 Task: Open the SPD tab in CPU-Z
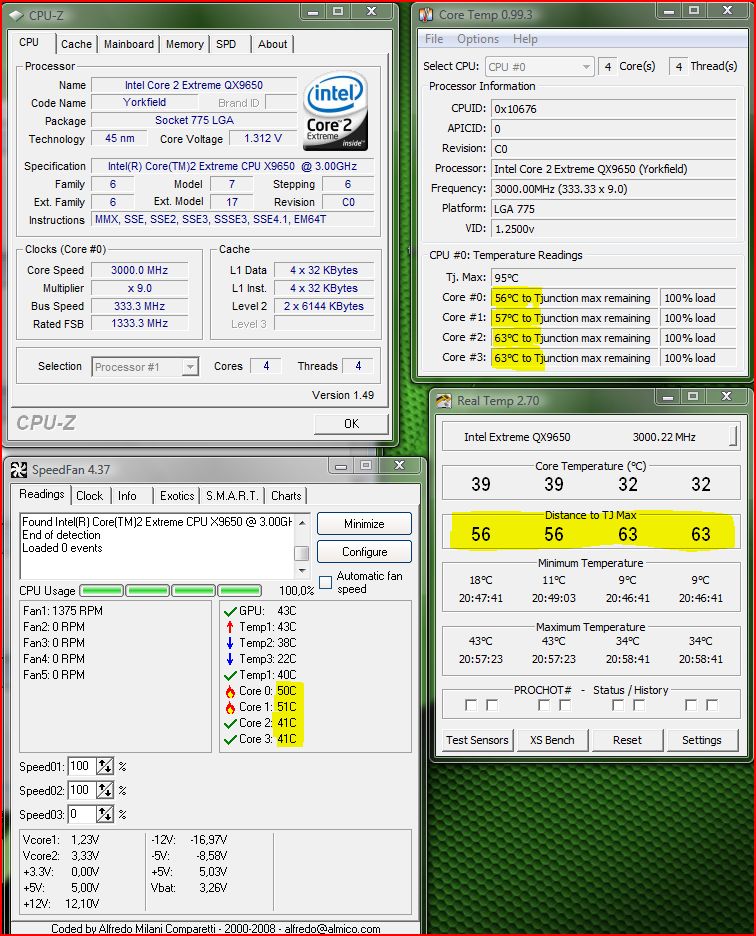tap(226, 44)
